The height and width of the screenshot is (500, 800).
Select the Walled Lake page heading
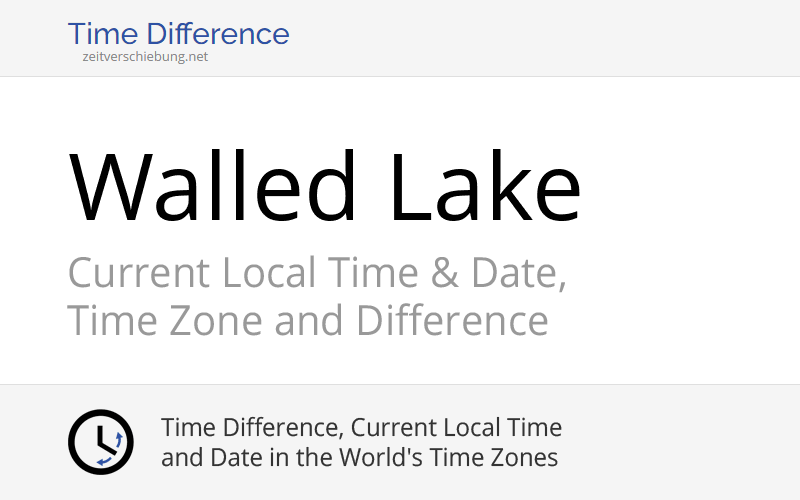[324, 186]
